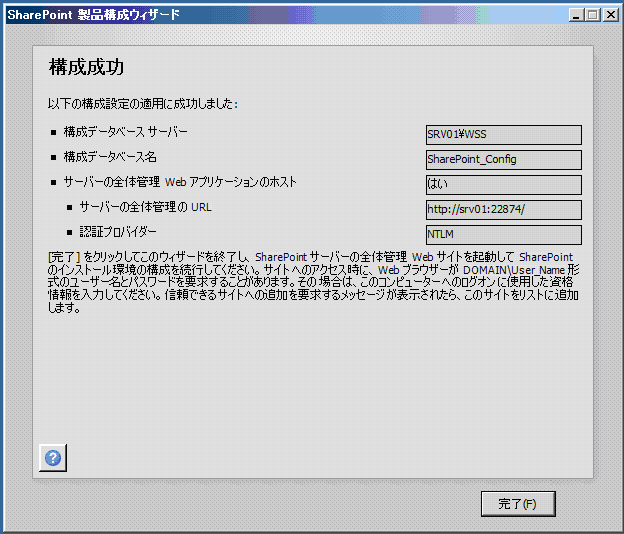
Task: Minimize the wizard window
Action: point(576,15)
